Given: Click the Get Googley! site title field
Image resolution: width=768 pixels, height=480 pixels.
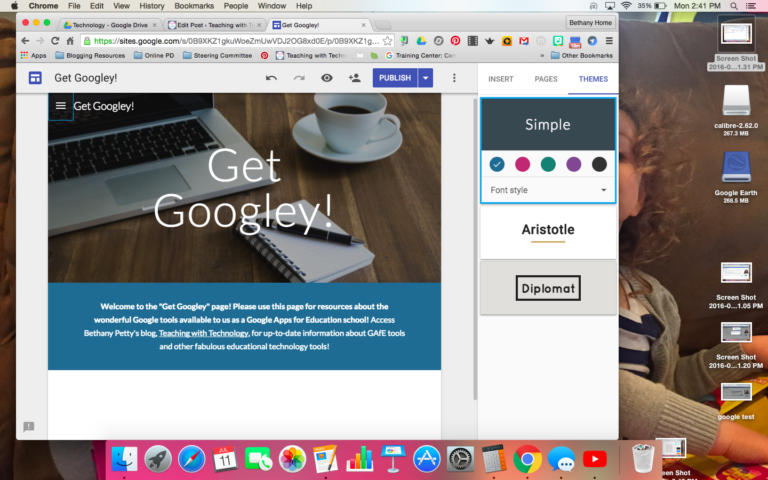Looking at the screenshot, I should pos(86,78).
